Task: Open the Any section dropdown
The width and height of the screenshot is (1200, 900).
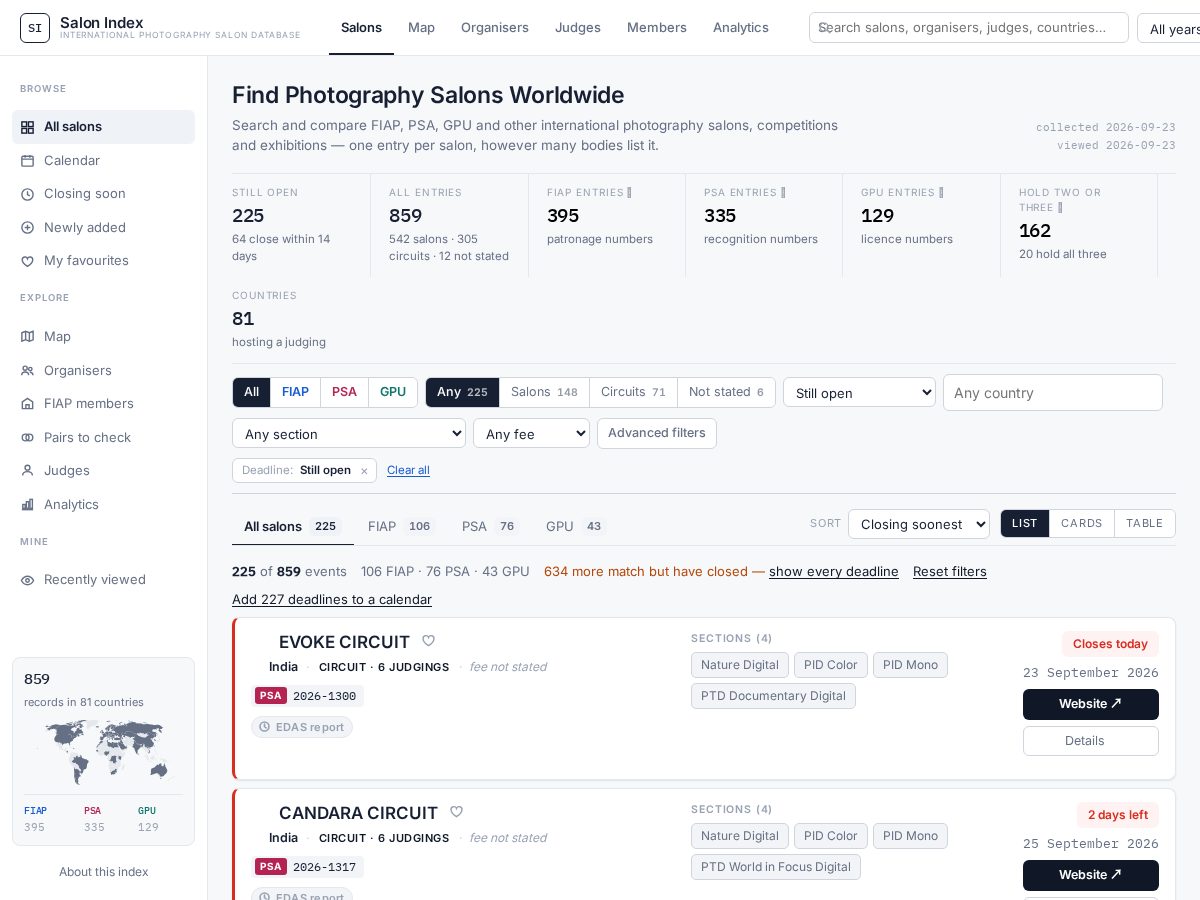Action: [x=349, y=433]
